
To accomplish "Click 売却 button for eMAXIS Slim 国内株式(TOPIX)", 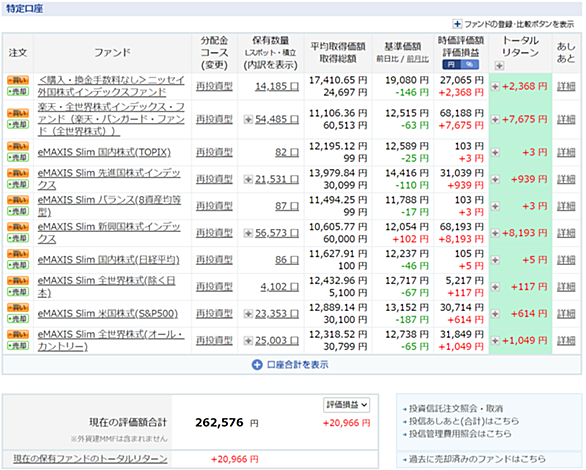I will click(x=18, y=157).
